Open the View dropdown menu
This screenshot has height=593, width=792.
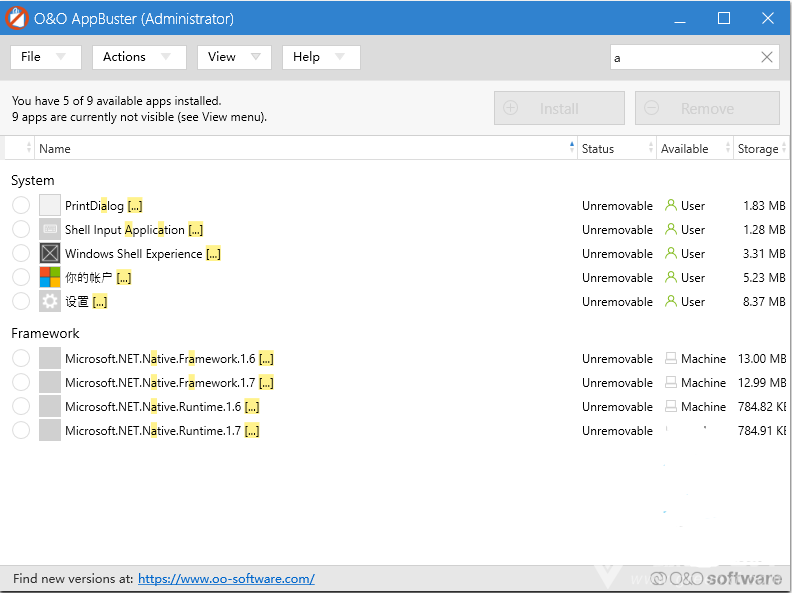point(234,57)
